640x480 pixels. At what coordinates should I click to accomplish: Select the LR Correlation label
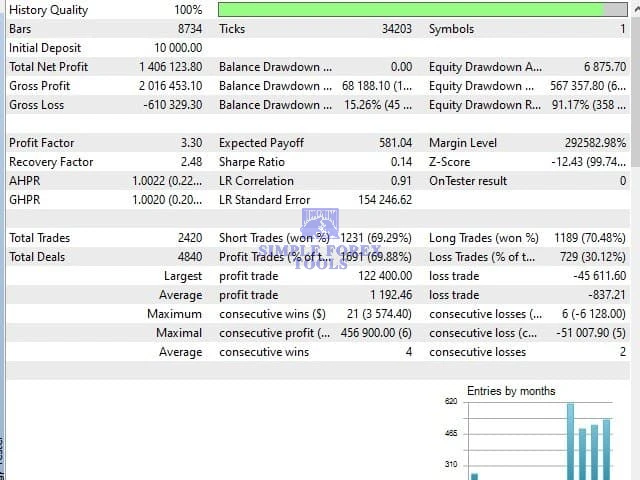click(256, 181)
